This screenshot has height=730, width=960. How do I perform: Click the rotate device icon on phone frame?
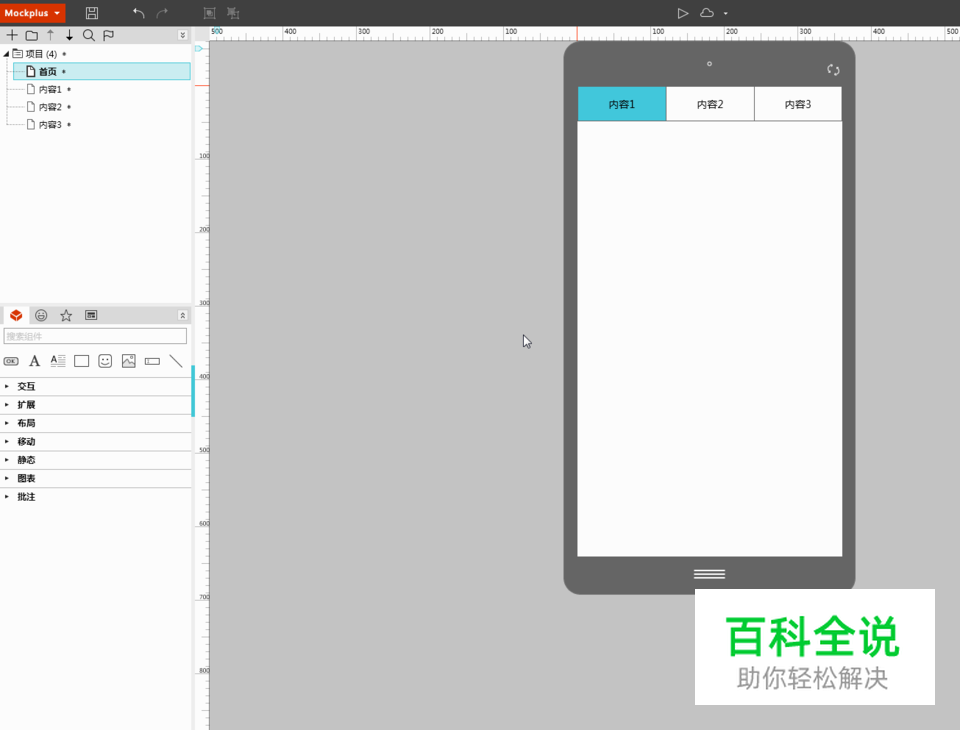(833, 70)
